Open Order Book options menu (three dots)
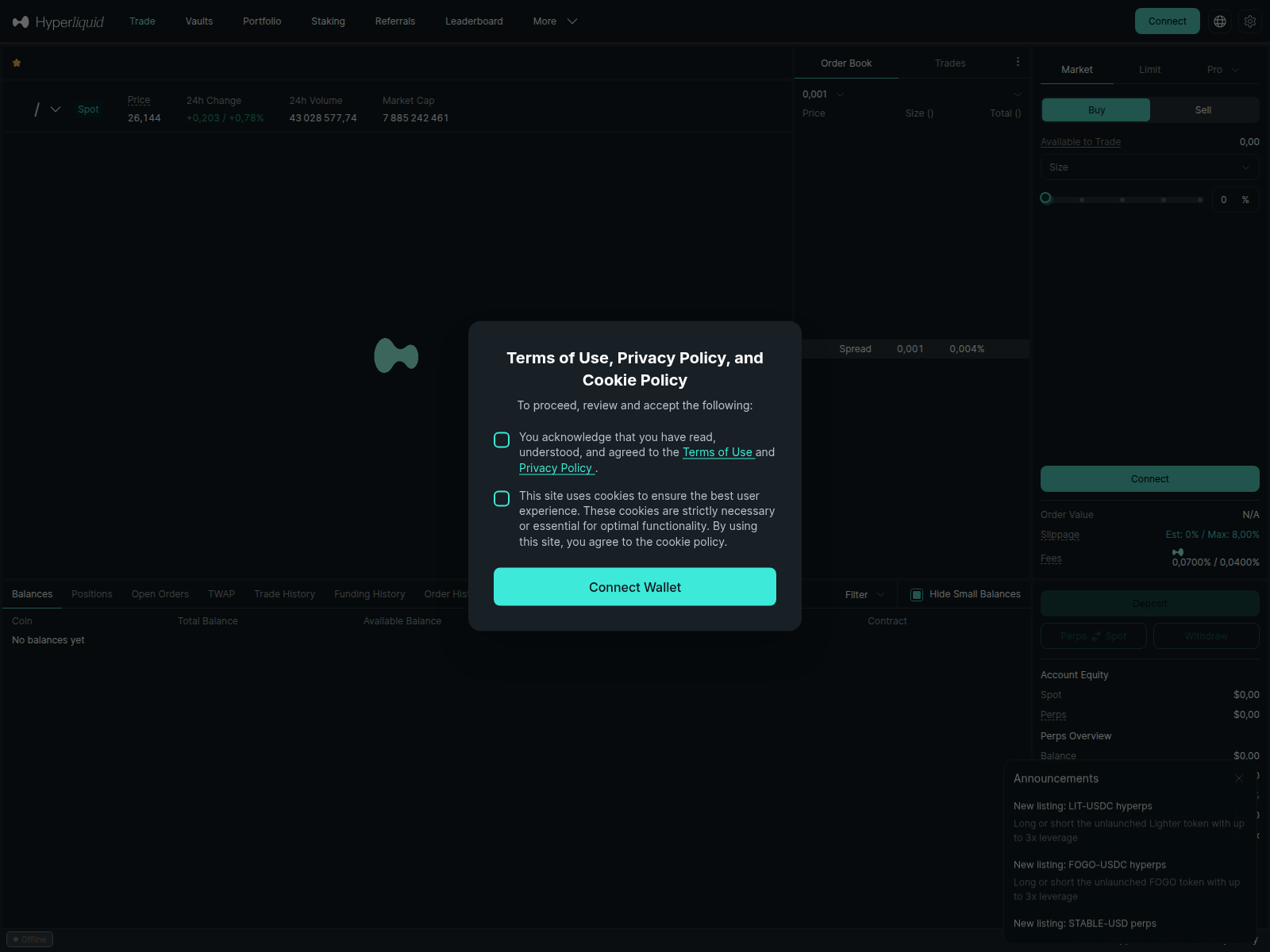The image size is (1270, 952). (1018, 62)
